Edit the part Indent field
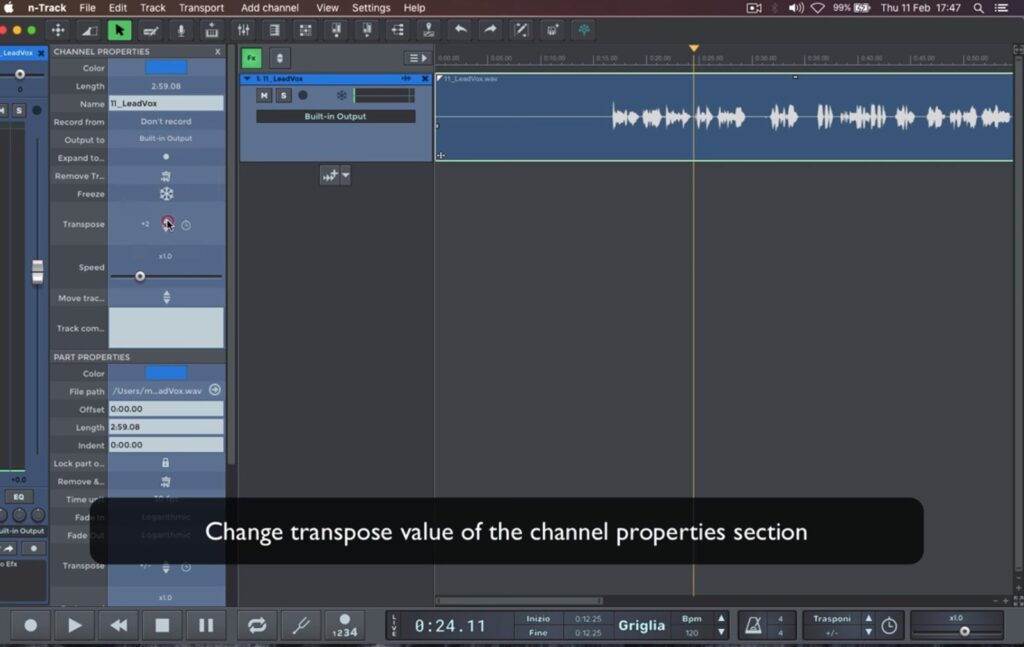 click(x=166, y=445)
